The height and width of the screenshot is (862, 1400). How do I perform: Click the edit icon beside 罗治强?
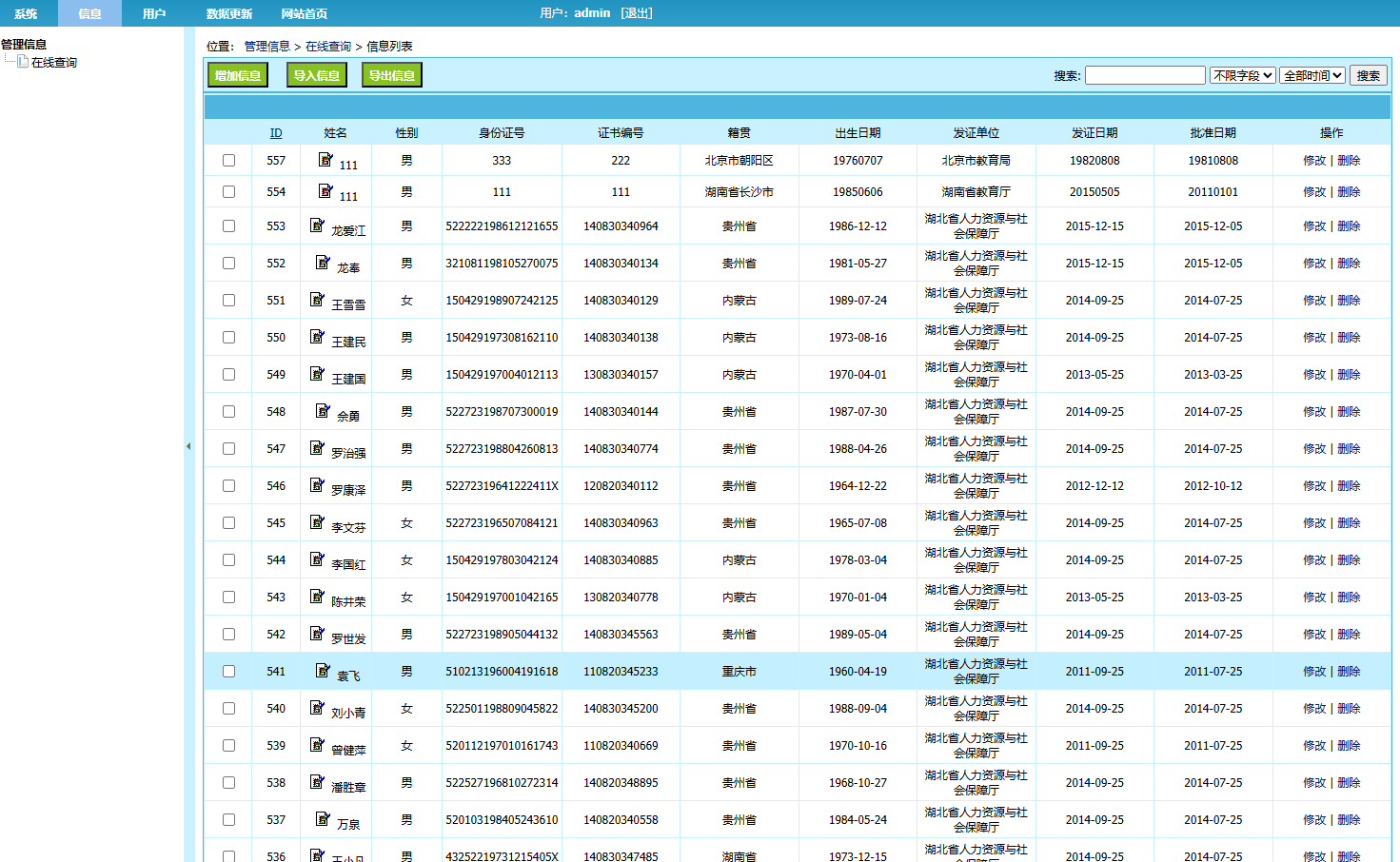coord(318,448)
